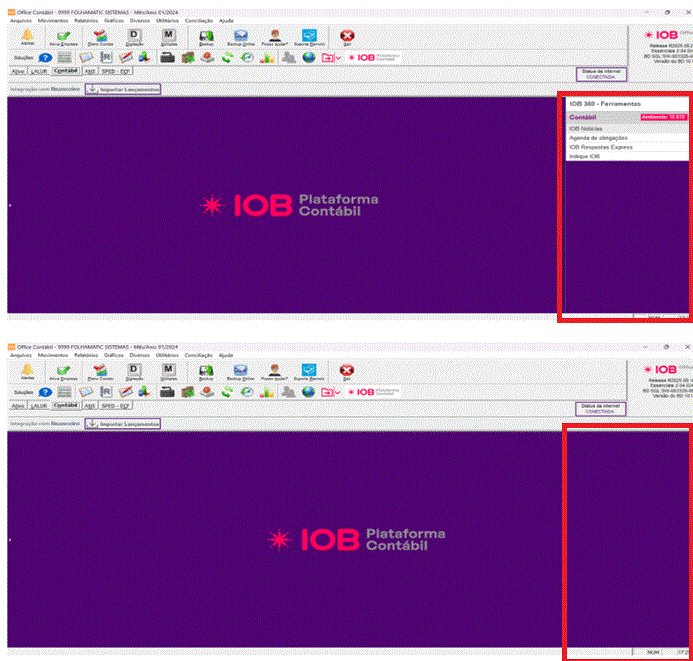Image resolution: width=693 pixels, height=661 pixels.
Task: Click Importar Lançamentos button in the bottom window
Action: pyautogui.click(x=123, y=424)
